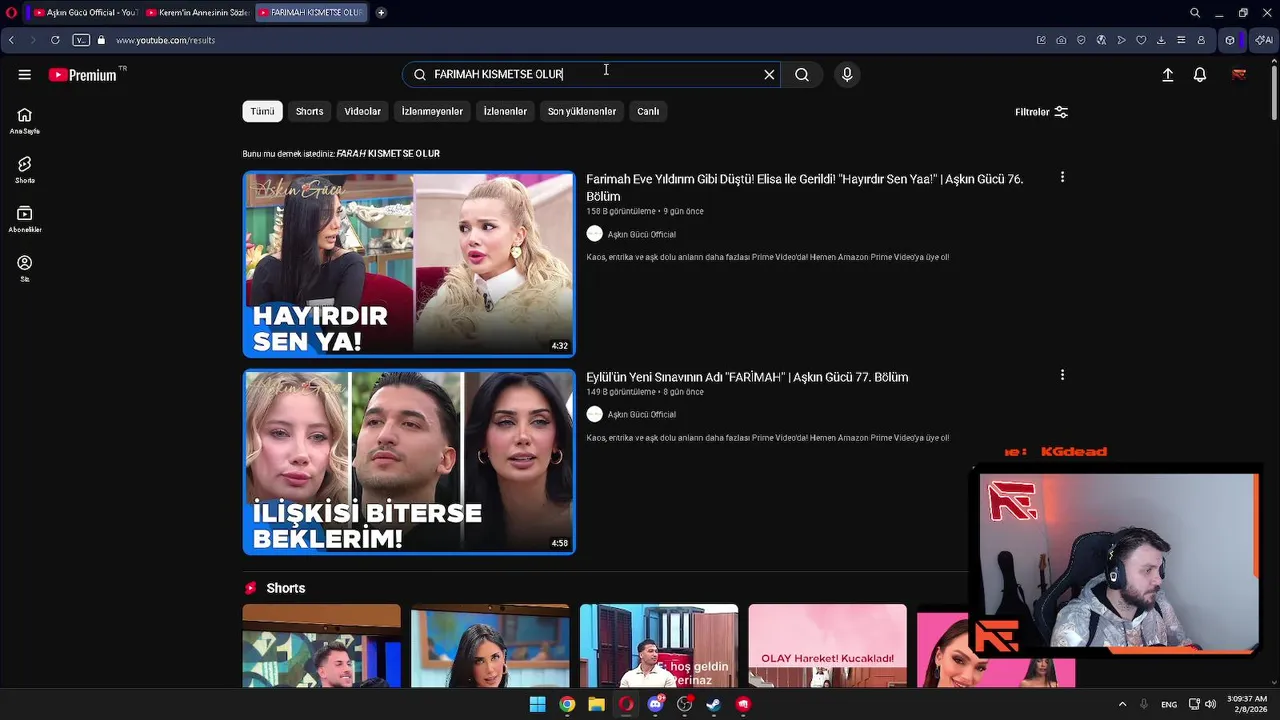Open the Opera snapshot camera icon
The width and height of the screenshot is (1280, 720).
1061,40
